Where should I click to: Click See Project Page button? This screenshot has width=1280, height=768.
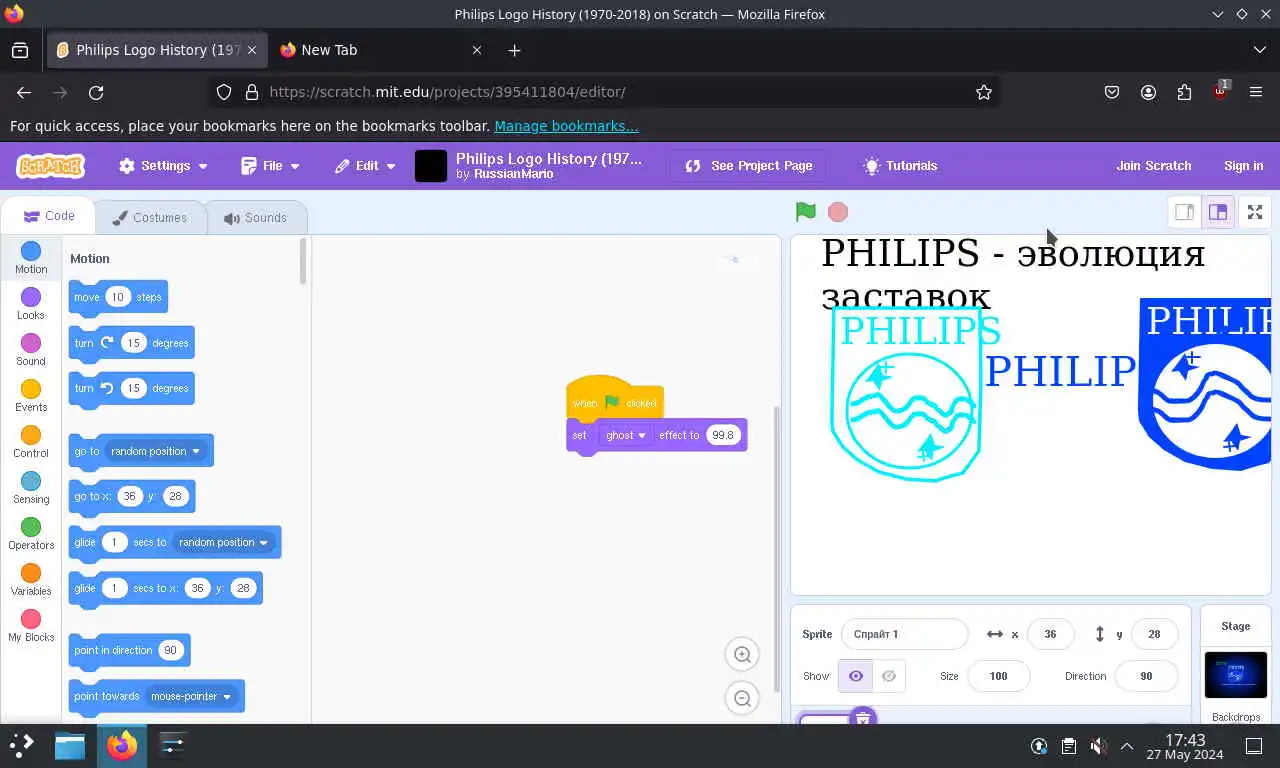749,166
